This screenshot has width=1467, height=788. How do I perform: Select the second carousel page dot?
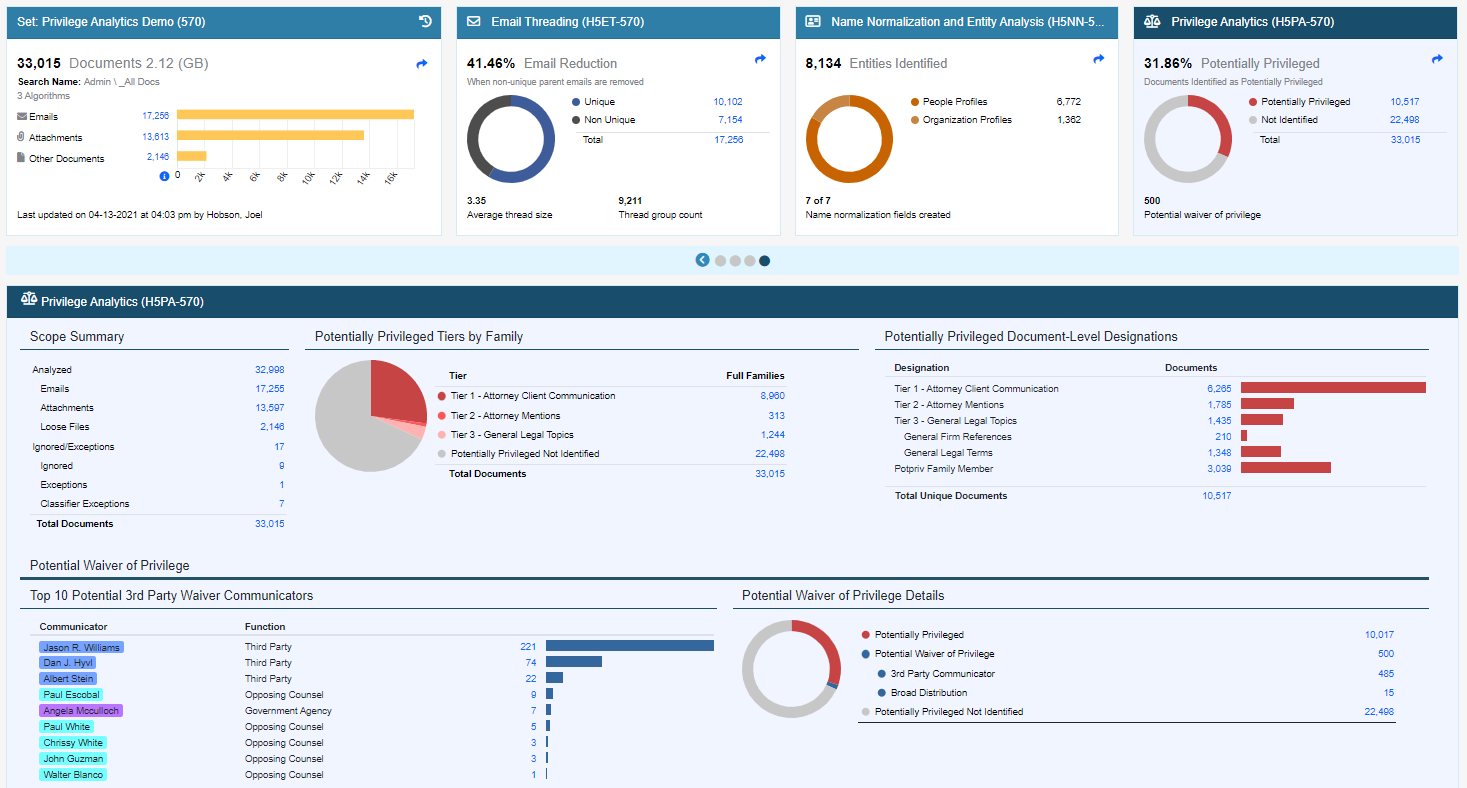[735, 261]
